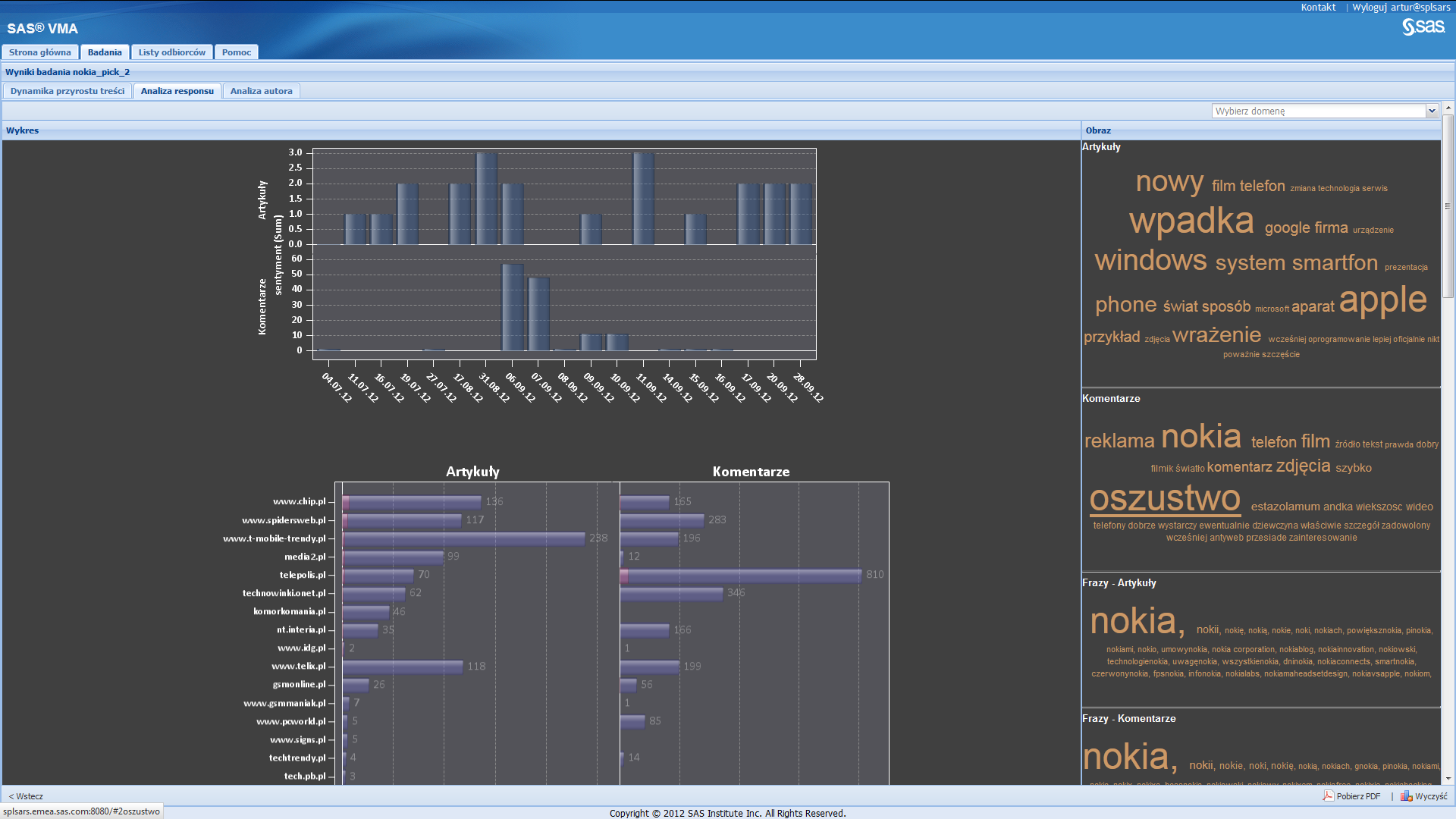Viewport: 1456px width, 819px height.
Task: Click the 31.08.12 articles chart bar
Action: point(486,199)
